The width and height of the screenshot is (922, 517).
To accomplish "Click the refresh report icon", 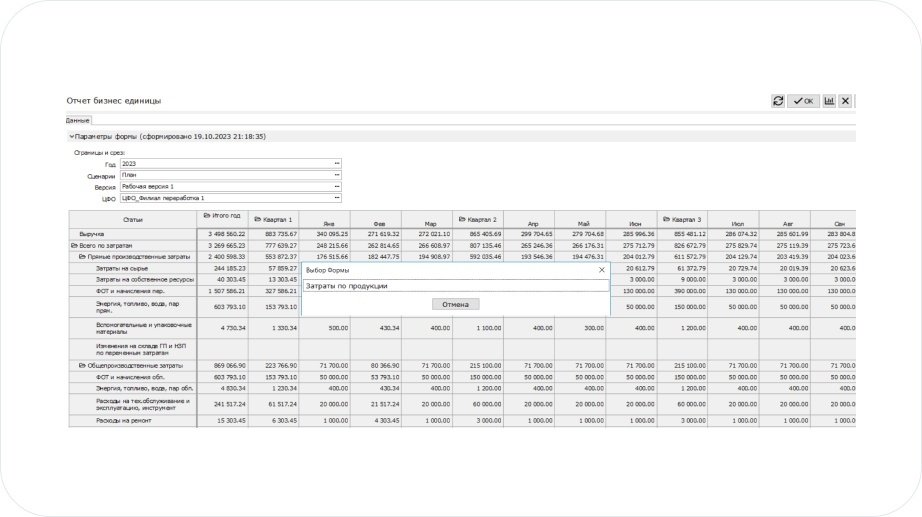I will pos(778,101).
